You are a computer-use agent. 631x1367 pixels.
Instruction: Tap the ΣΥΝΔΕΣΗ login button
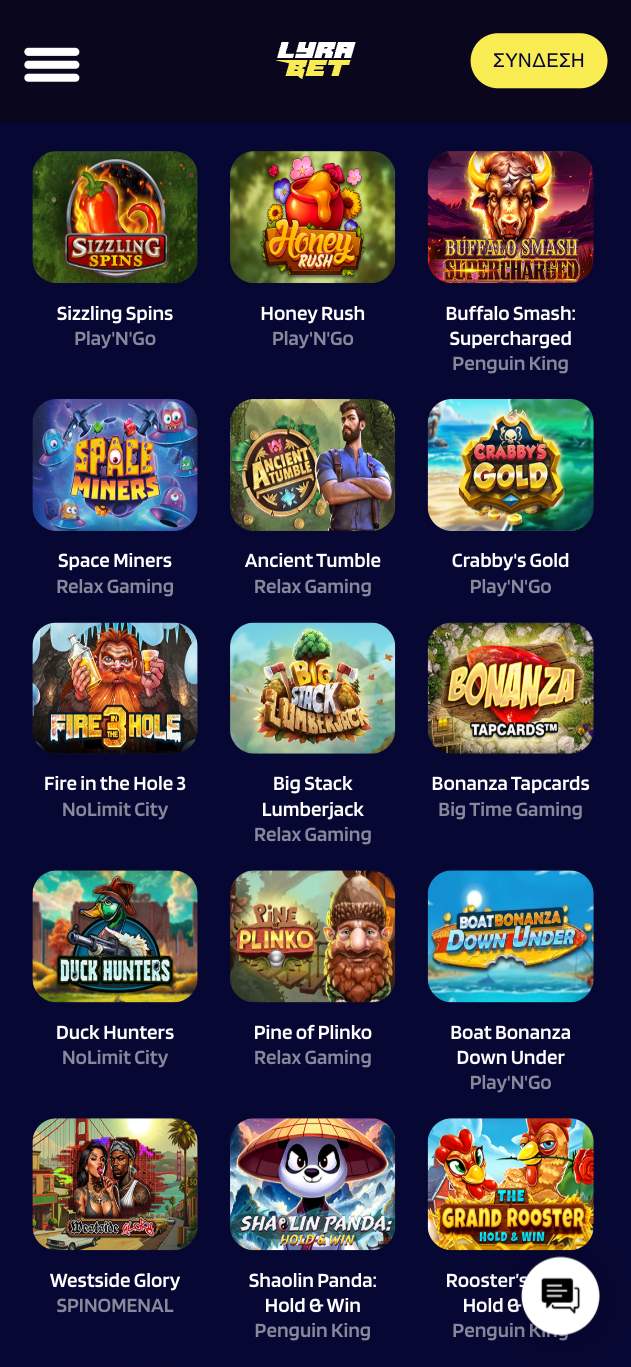pyautogui.click(x=539, y=60)
